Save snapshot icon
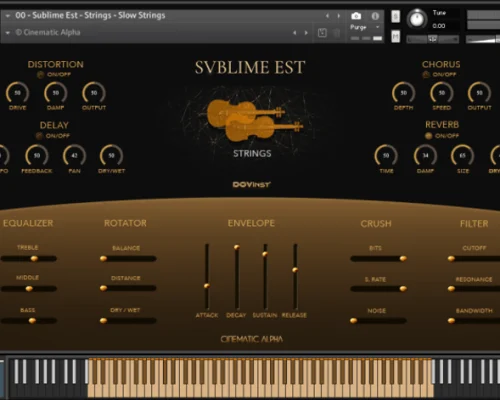This screenshot has width=500, height=400. point(322,33)
